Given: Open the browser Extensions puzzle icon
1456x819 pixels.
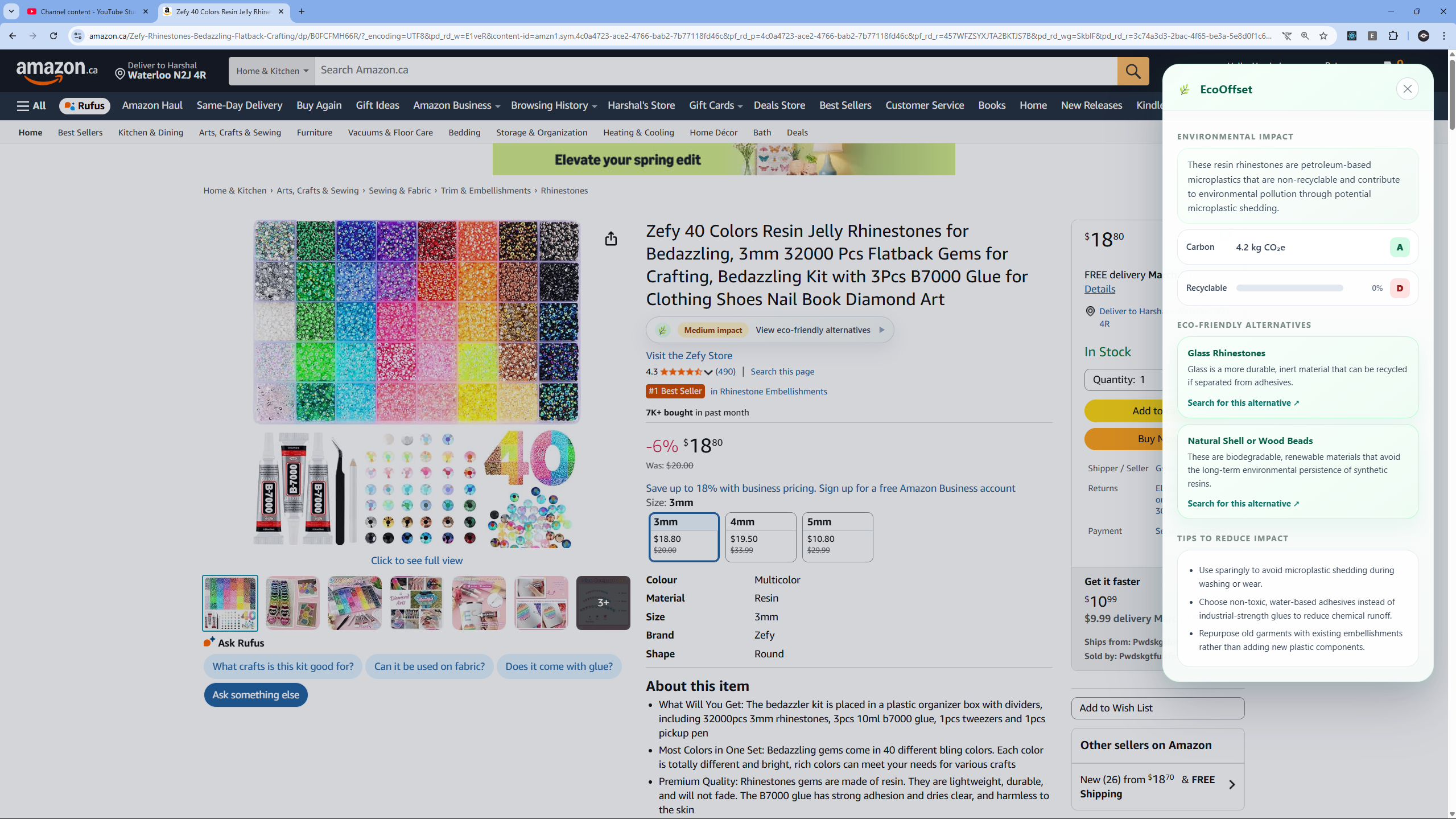Looking at the screenshot, I should pos(1393,36).
